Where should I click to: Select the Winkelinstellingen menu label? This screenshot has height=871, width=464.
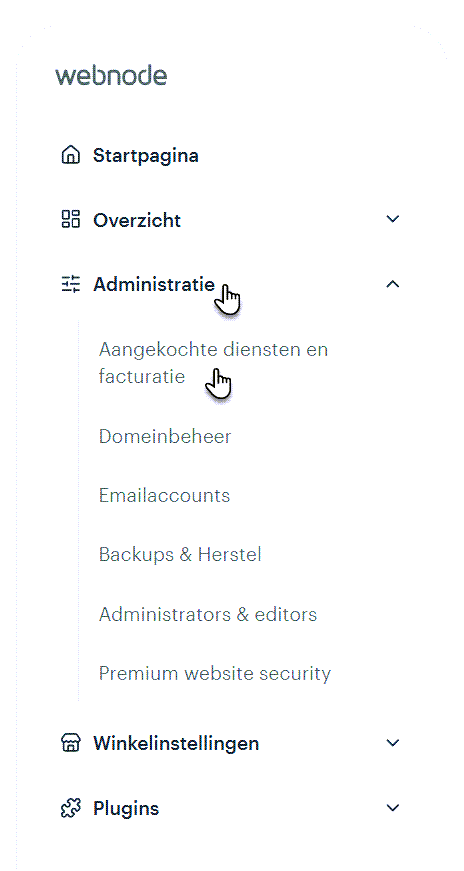click(176, 743)
